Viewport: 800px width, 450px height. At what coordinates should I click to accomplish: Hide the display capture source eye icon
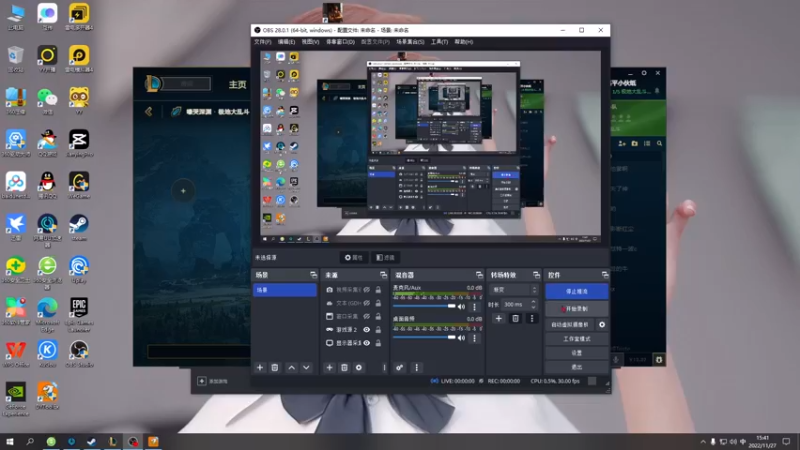pos(366,343)
